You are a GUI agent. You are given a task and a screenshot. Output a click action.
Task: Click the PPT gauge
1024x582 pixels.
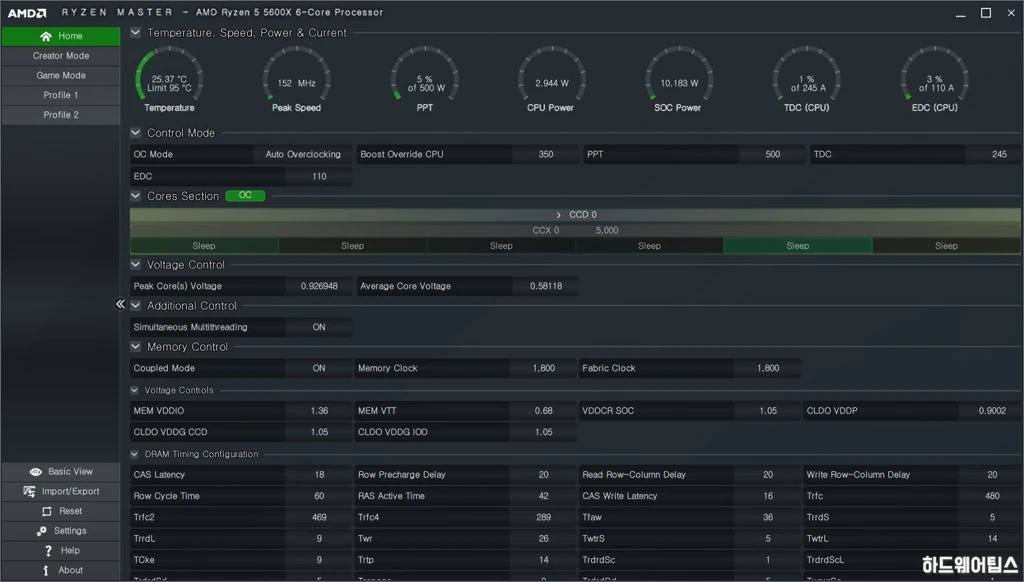(424, 80)
